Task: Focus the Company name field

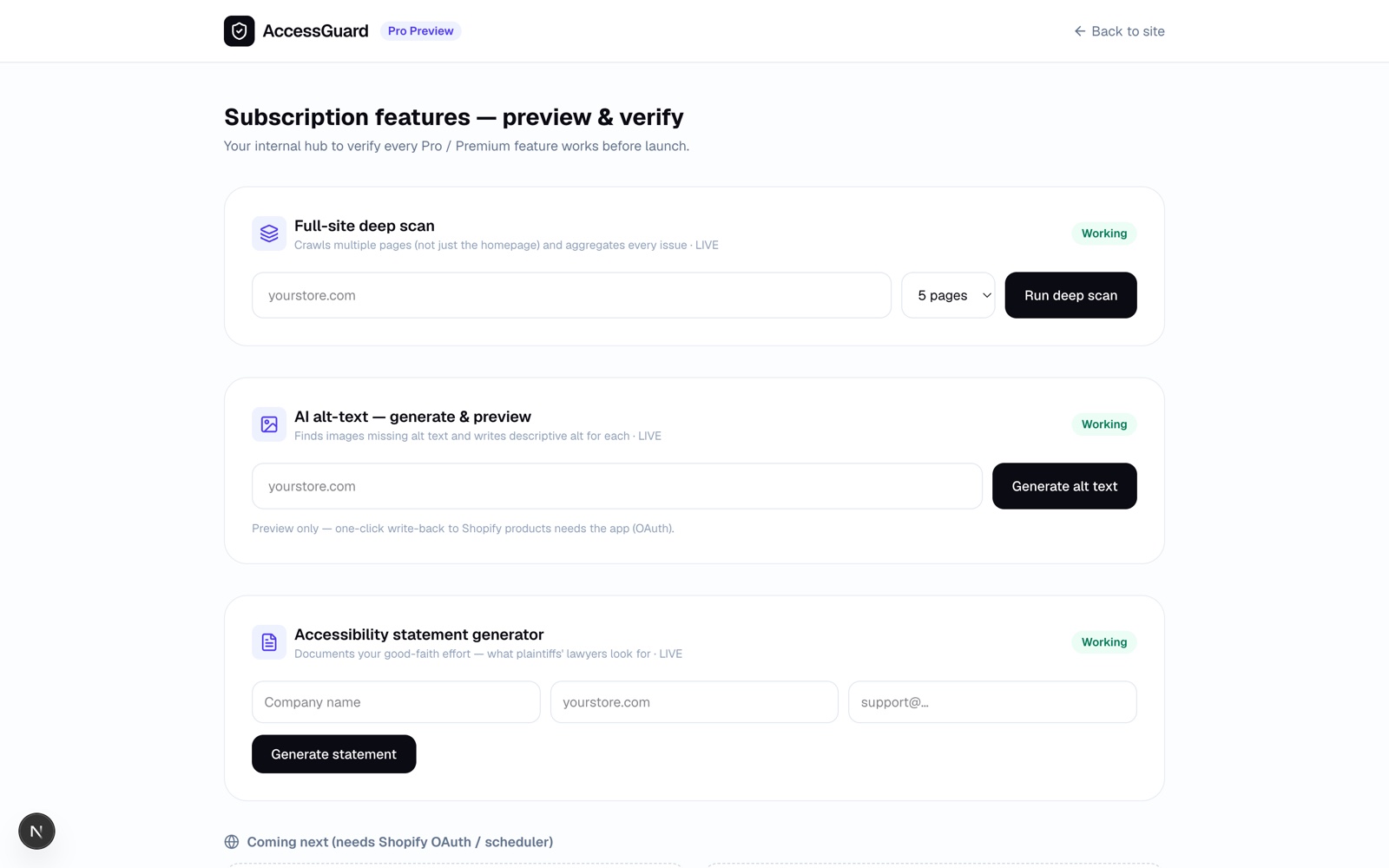Action: pos(396,702)
